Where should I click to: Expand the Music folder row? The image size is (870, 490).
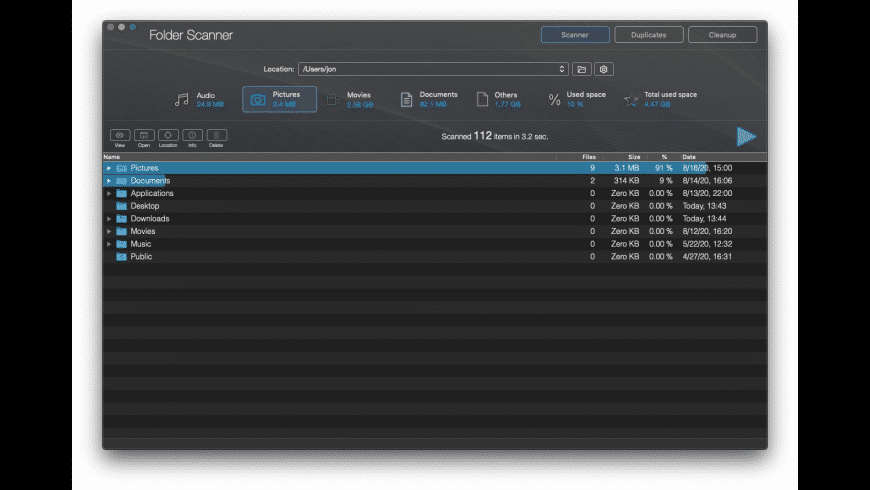click(x=109, y=244)
